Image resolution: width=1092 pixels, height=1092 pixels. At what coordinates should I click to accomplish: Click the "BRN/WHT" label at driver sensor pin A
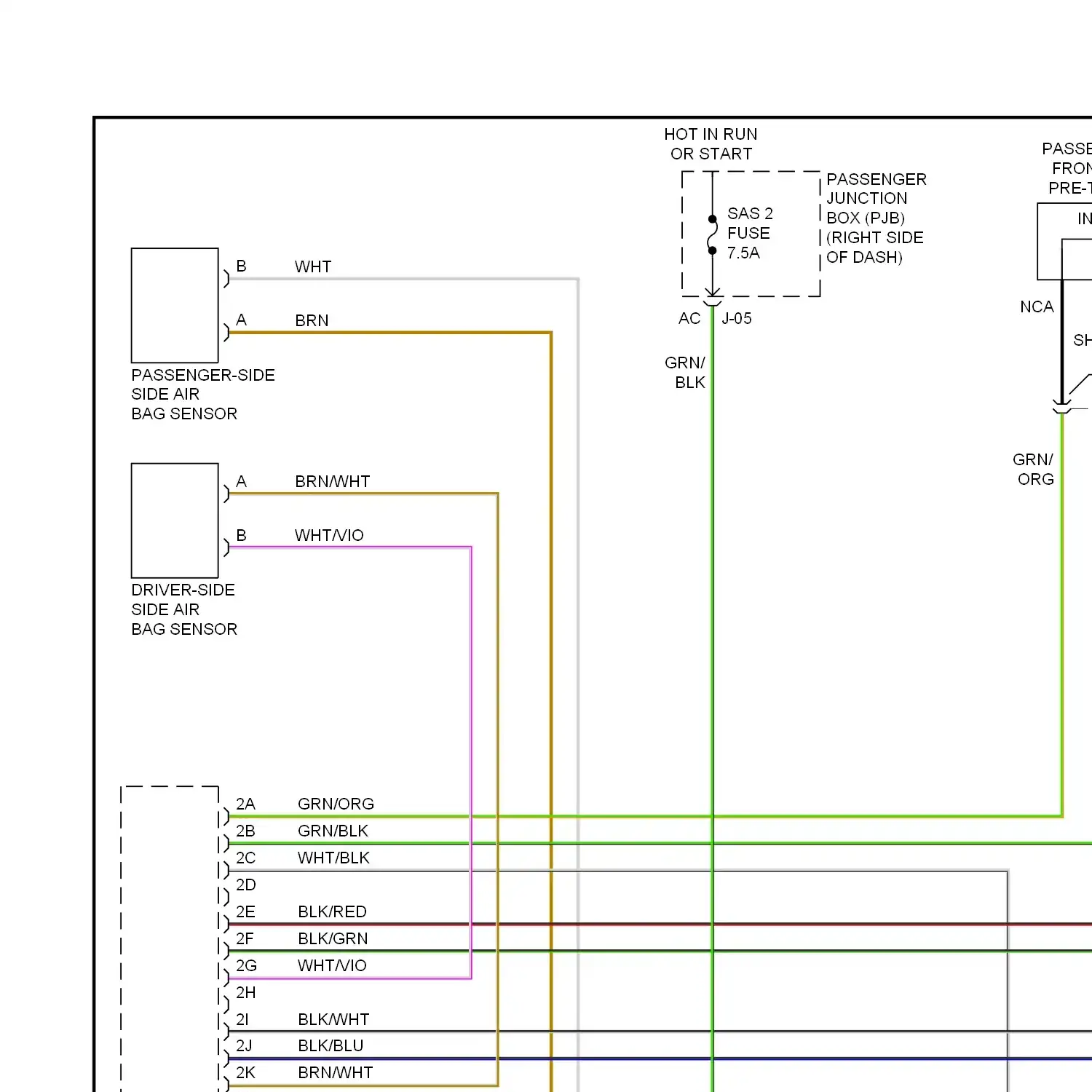click(x=333, y=481)
